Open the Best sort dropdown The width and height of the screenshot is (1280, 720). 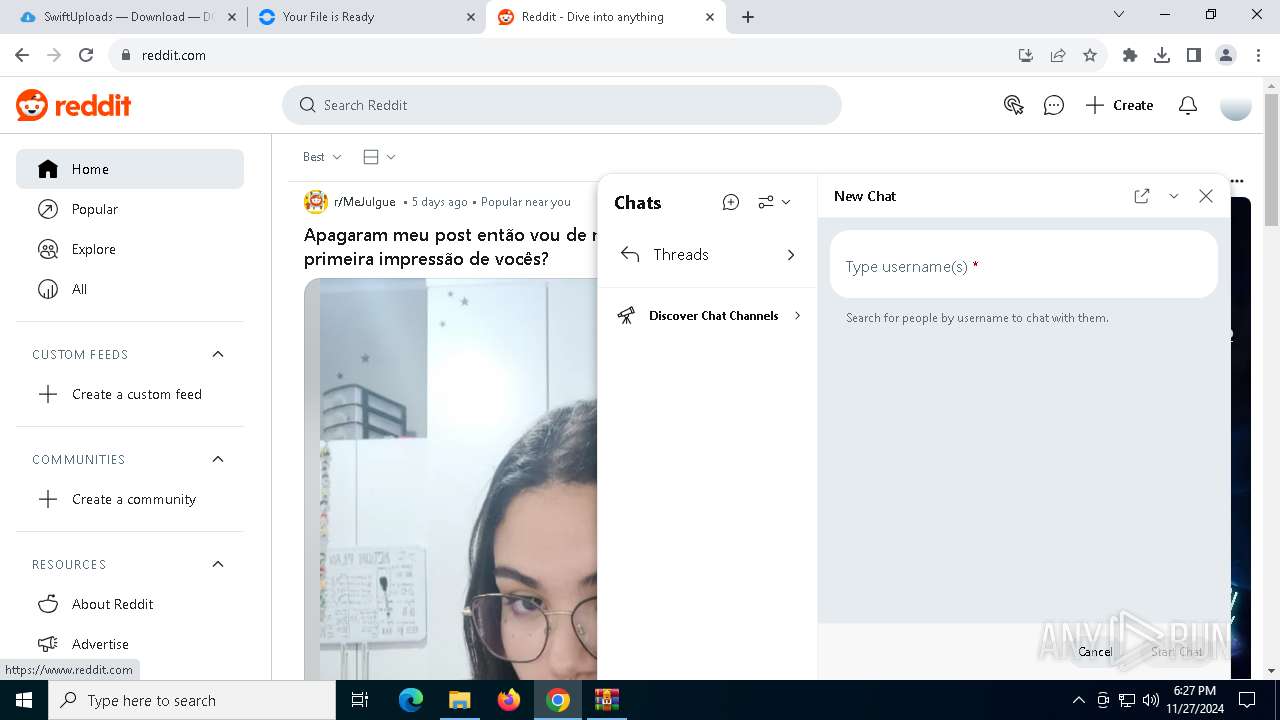[322, 157]
